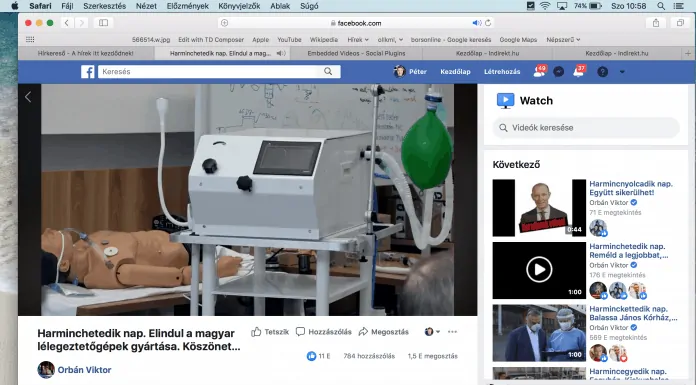Viewport: 696px width, 385px height.
Task: Click the battery status icon
Action: [595, 6]
